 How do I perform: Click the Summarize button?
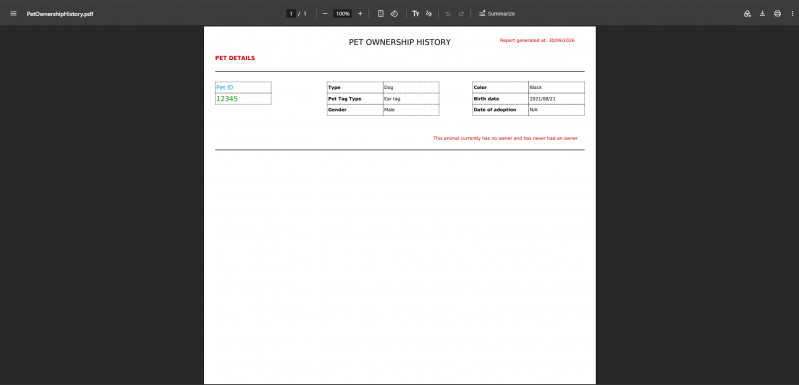click(497, 14)
